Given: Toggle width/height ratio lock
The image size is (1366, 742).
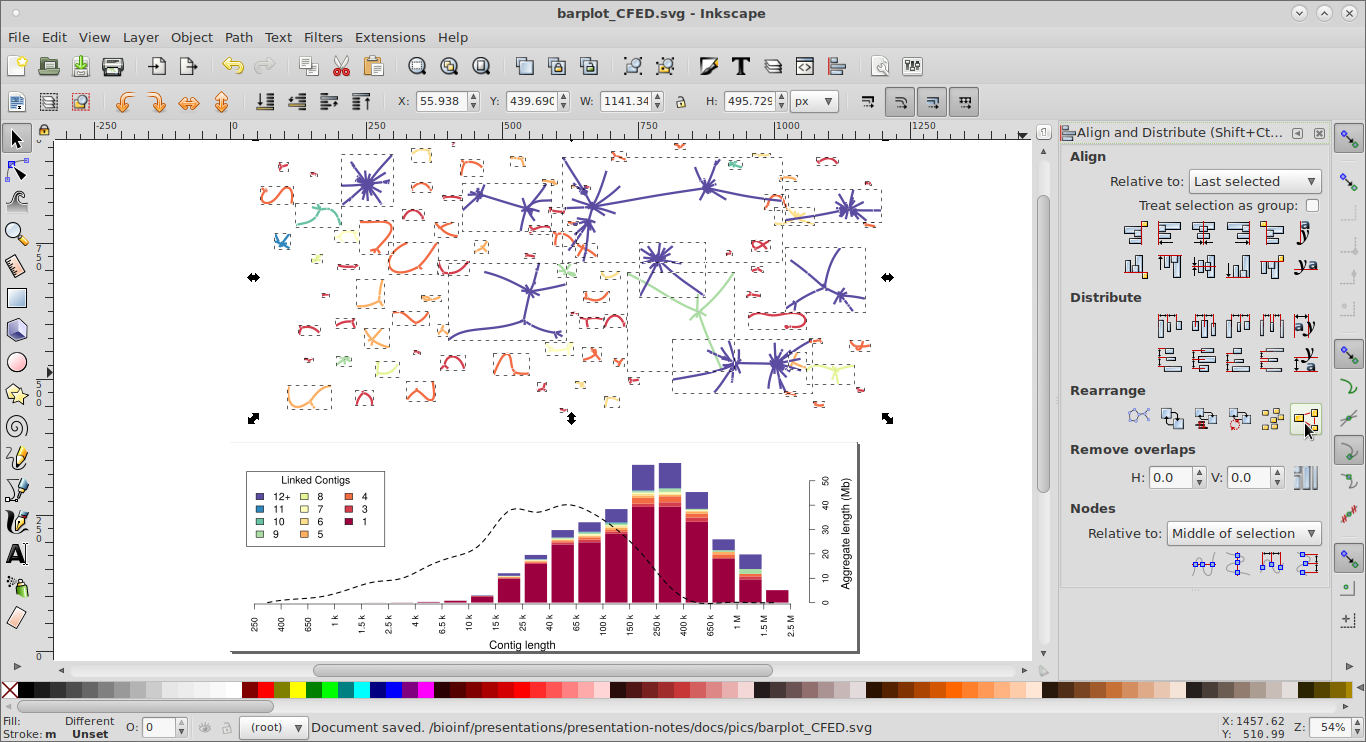Looking at the screenshot, I should click(x=681, y=102).
